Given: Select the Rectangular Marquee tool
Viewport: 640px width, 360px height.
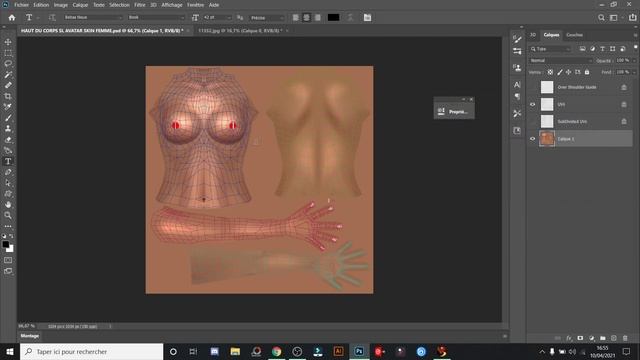Looking at the screenshot, I should click(8, 53).
